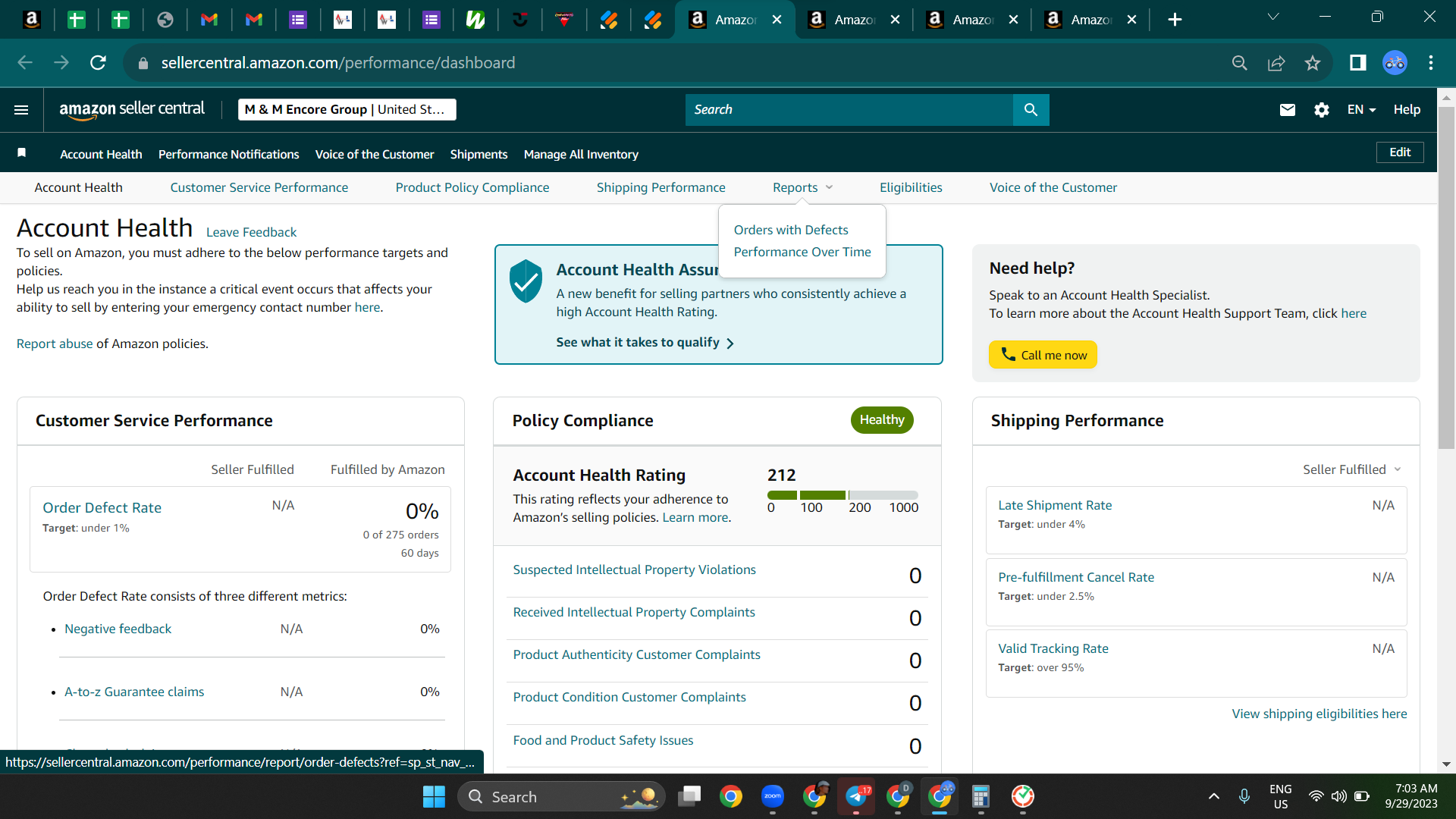Image resolution: width=1456 pixels, height=819 pixels.
Task: Reload the page in the browser
Action: [x=98, y=63]
